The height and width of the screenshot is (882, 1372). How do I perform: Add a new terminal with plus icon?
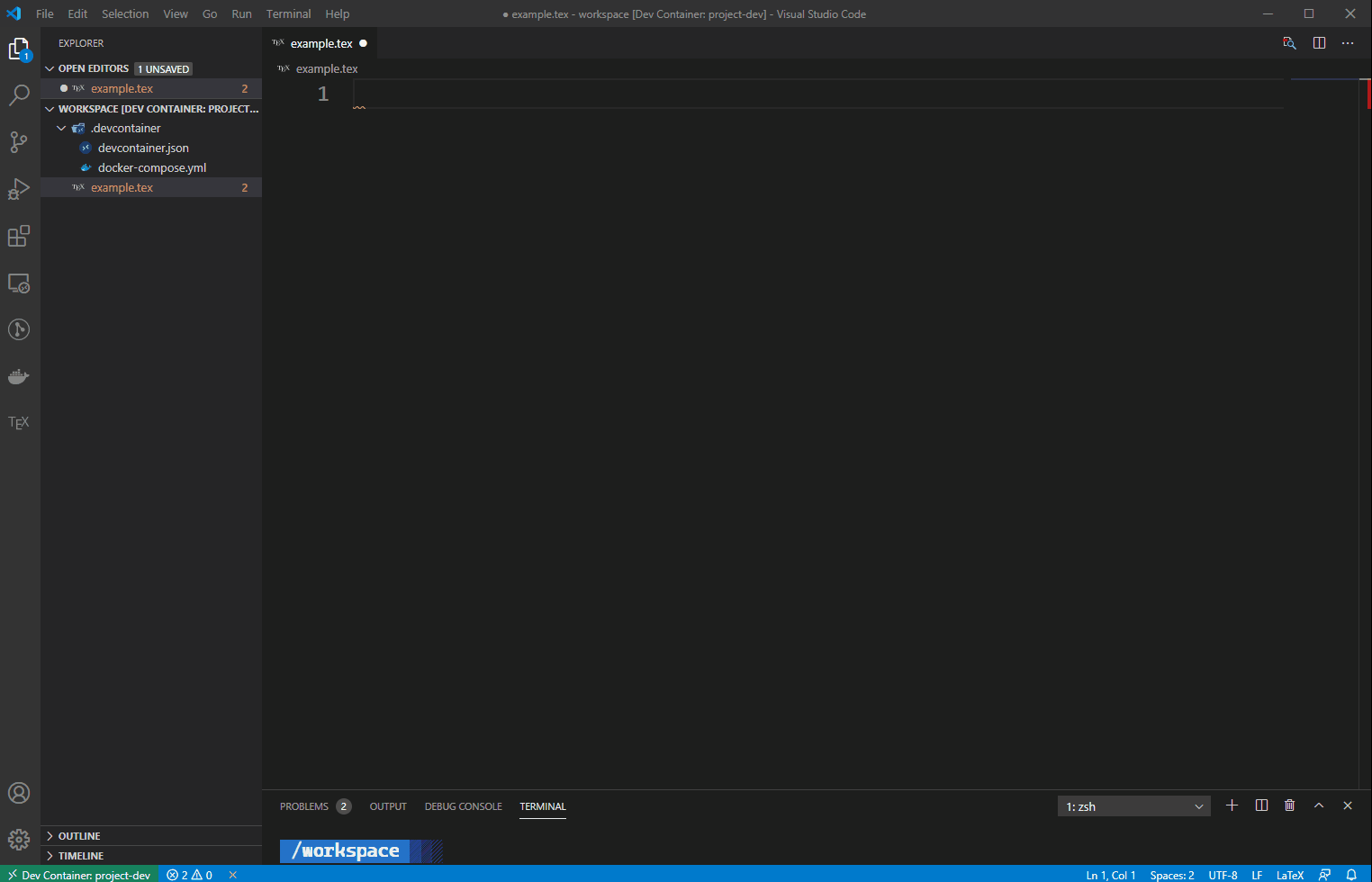pyautogui.click(x=1232, y=805)
